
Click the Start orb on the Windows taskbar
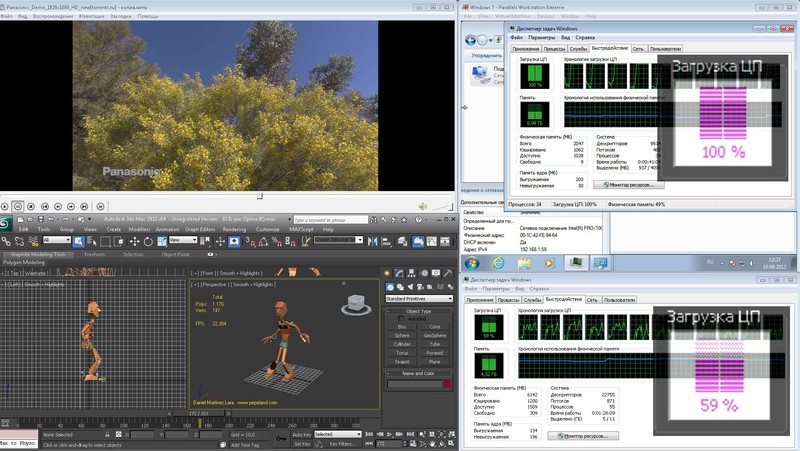click(x=472, y=263)
